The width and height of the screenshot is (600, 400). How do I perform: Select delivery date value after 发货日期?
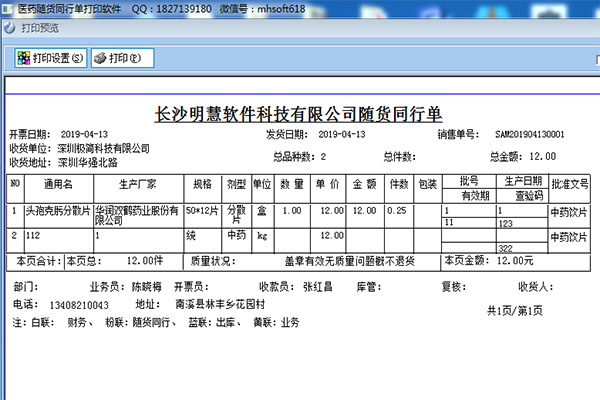coord(342,134)
